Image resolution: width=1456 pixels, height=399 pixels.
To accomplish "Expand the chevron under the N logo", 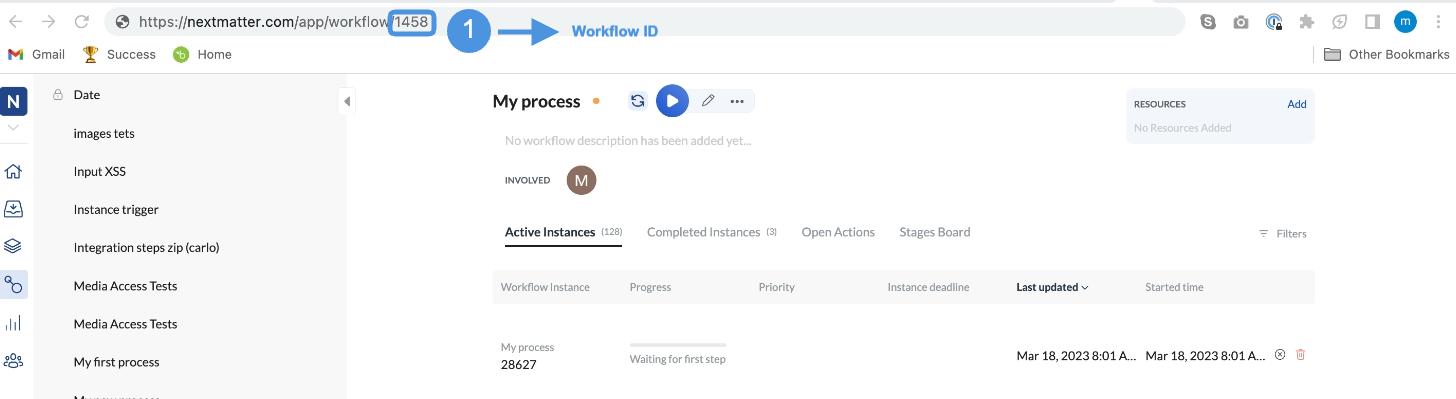I will 14,128.
